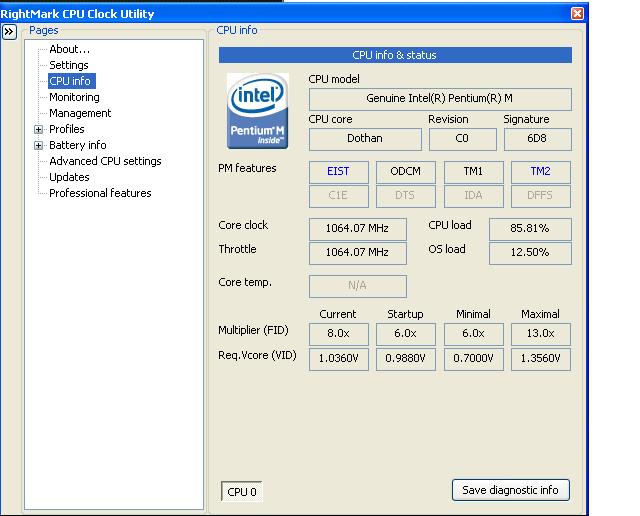Select Profiles in the pages tree
640x516 pixels.
click(x=67, y=129)
